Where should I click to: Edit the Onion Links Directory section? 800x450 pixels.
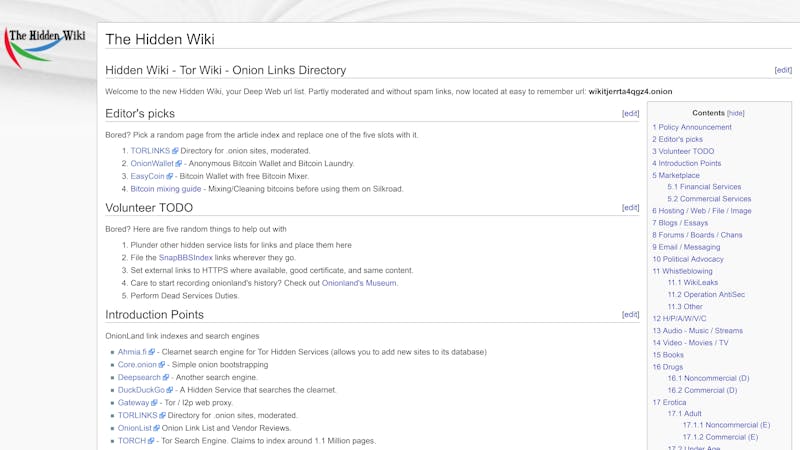tap(783, 70)
